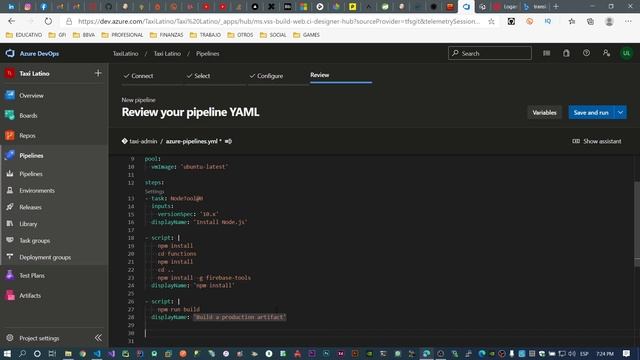The height and width of the screenshot is (360, 640).
Task: Click the Save and run button
Action: point(591,113)
